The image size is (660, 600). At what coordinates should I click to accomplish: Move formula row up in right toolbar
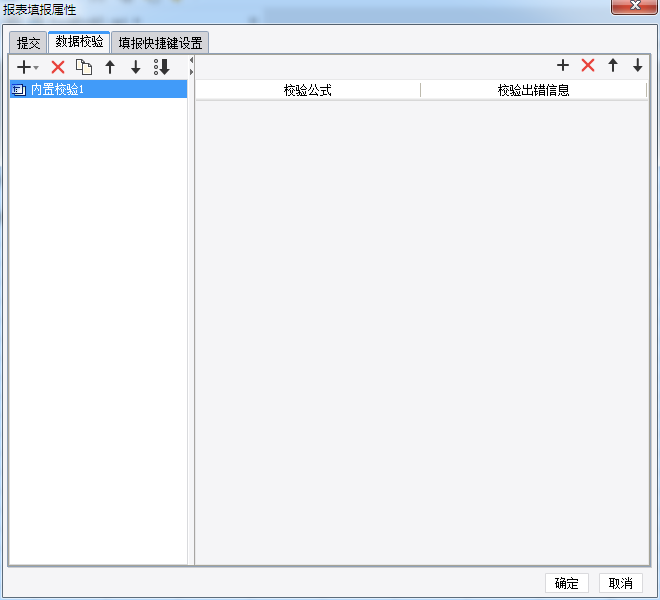(613, 65)
